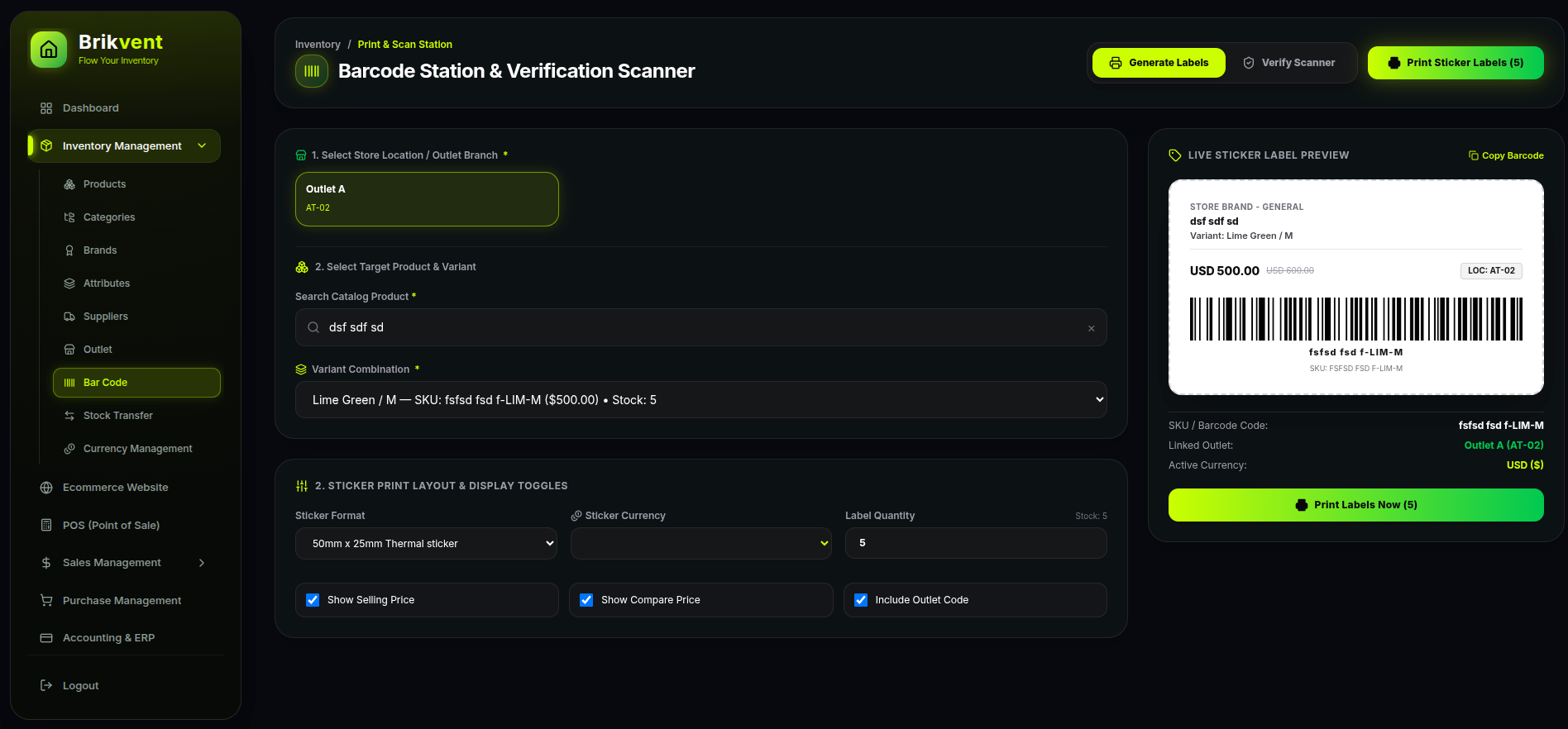Click the Categories tree icon

coord(69,217)
